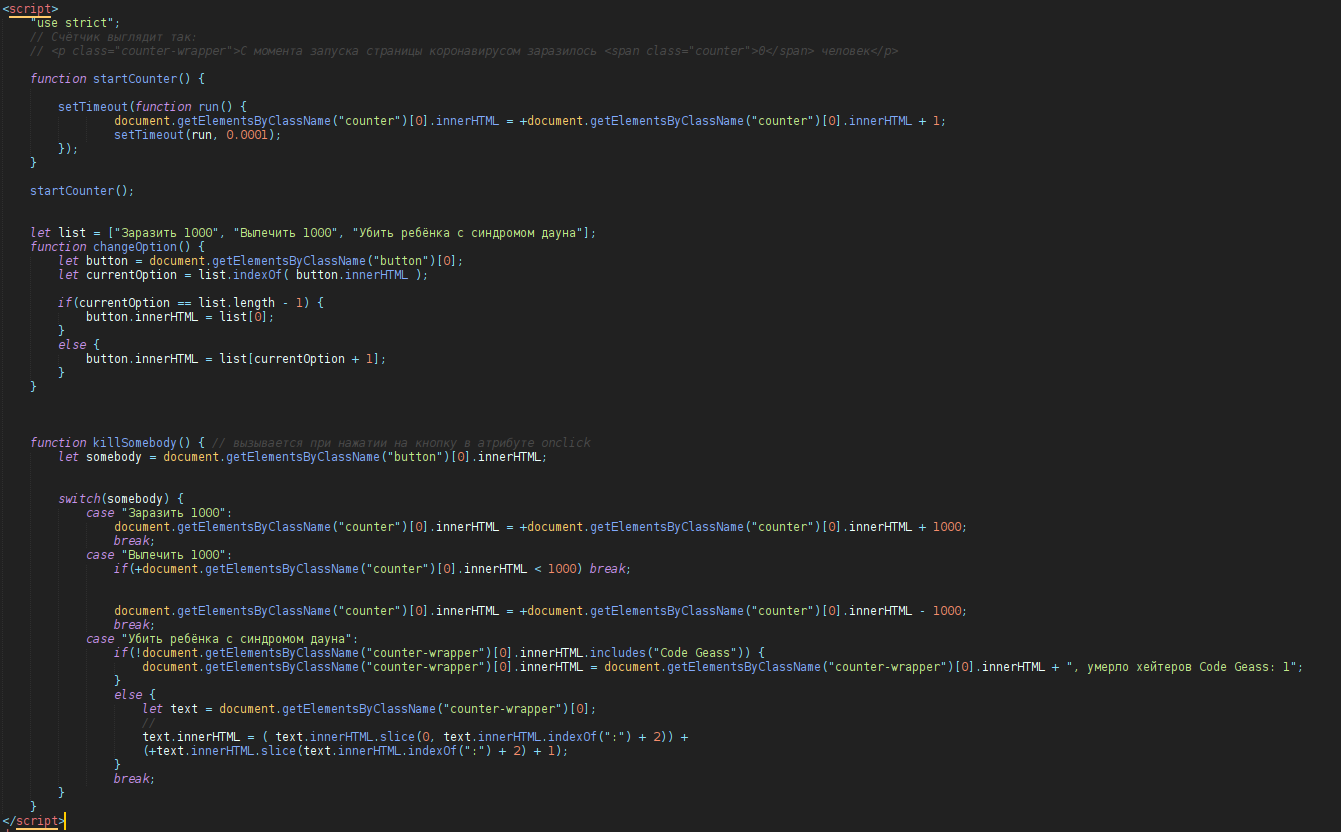Viewport: 1341px width, 832px height.
Task: Click the case "Вылечить 1000" label
Action: [x=158, y=554]
